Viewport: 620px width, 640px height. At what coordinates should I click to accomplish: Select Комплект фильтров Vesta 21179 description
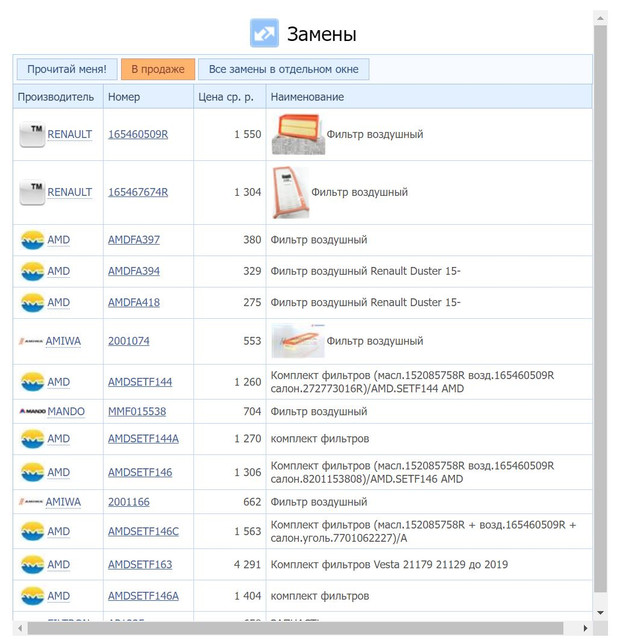(389, 565)
